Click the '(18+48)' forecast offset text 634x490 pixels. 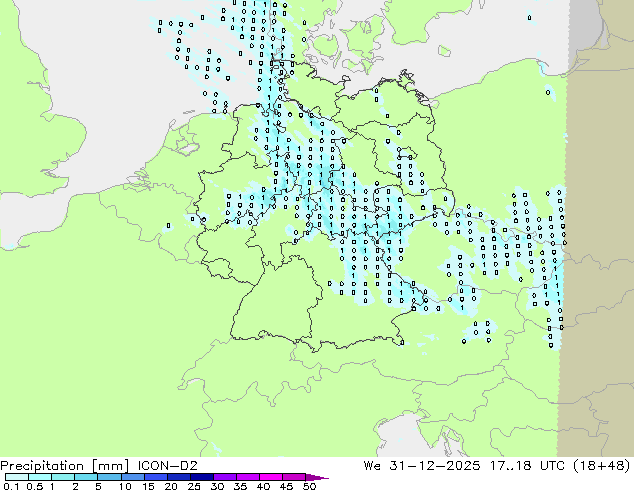602,466
